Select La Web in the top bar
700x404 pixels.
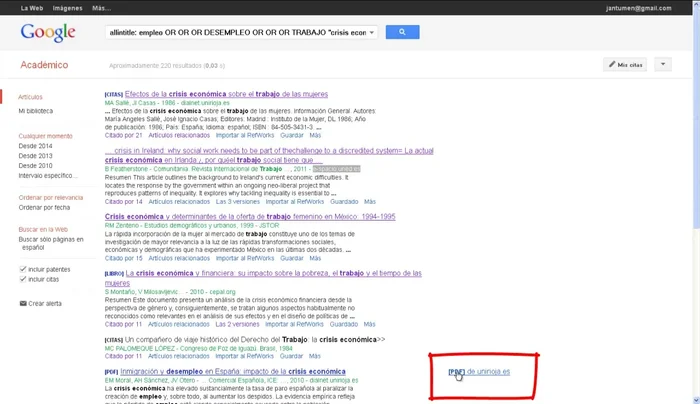(x=31, y=7)
